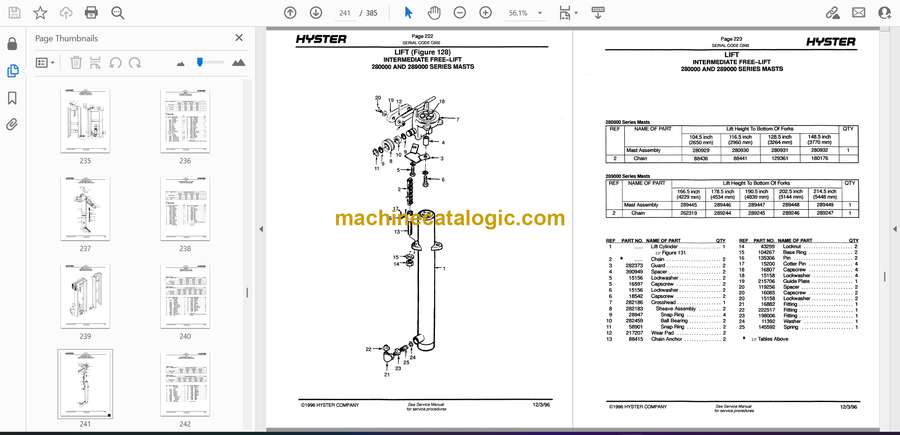
Task: Open the security lock panel
Action: (x=12, y=44)
